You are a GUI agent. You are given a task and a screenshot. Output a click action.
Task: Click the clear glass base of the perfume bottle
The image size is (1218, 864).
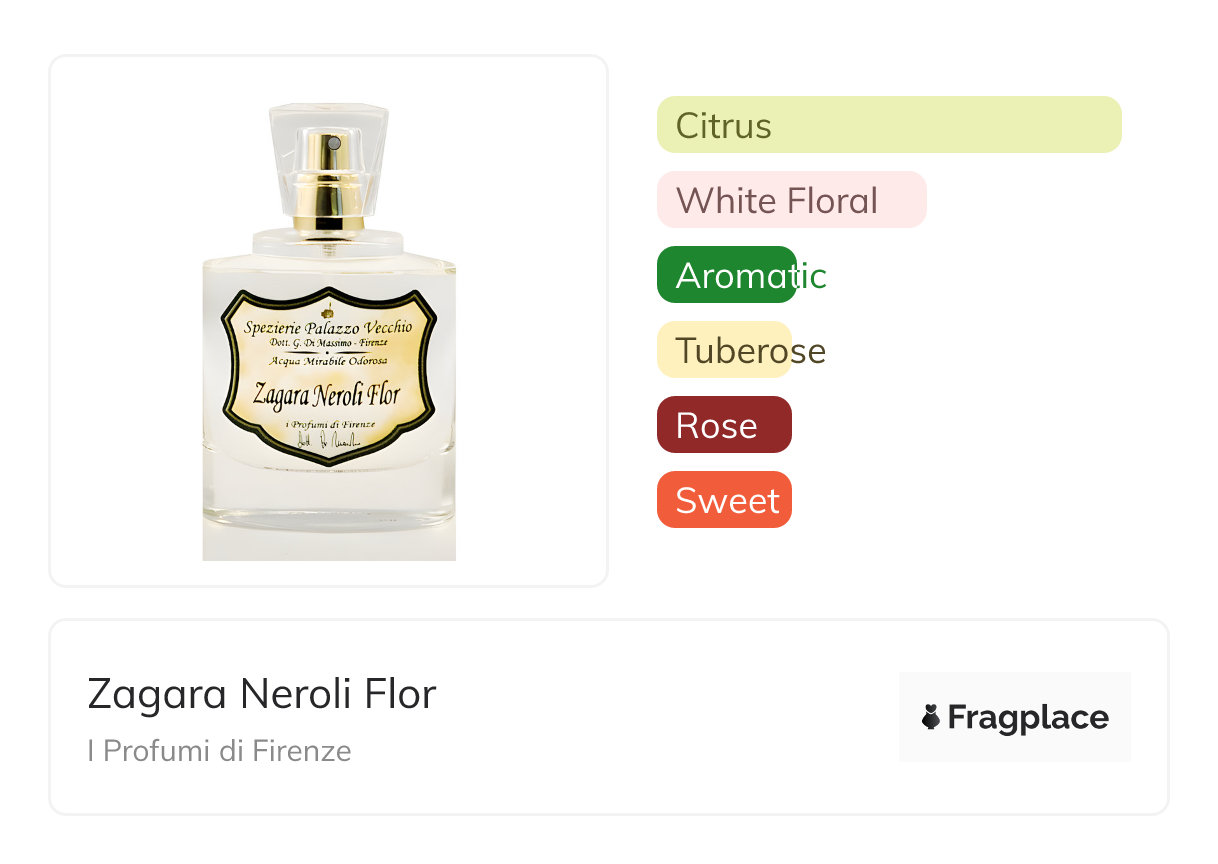point(329,510)
